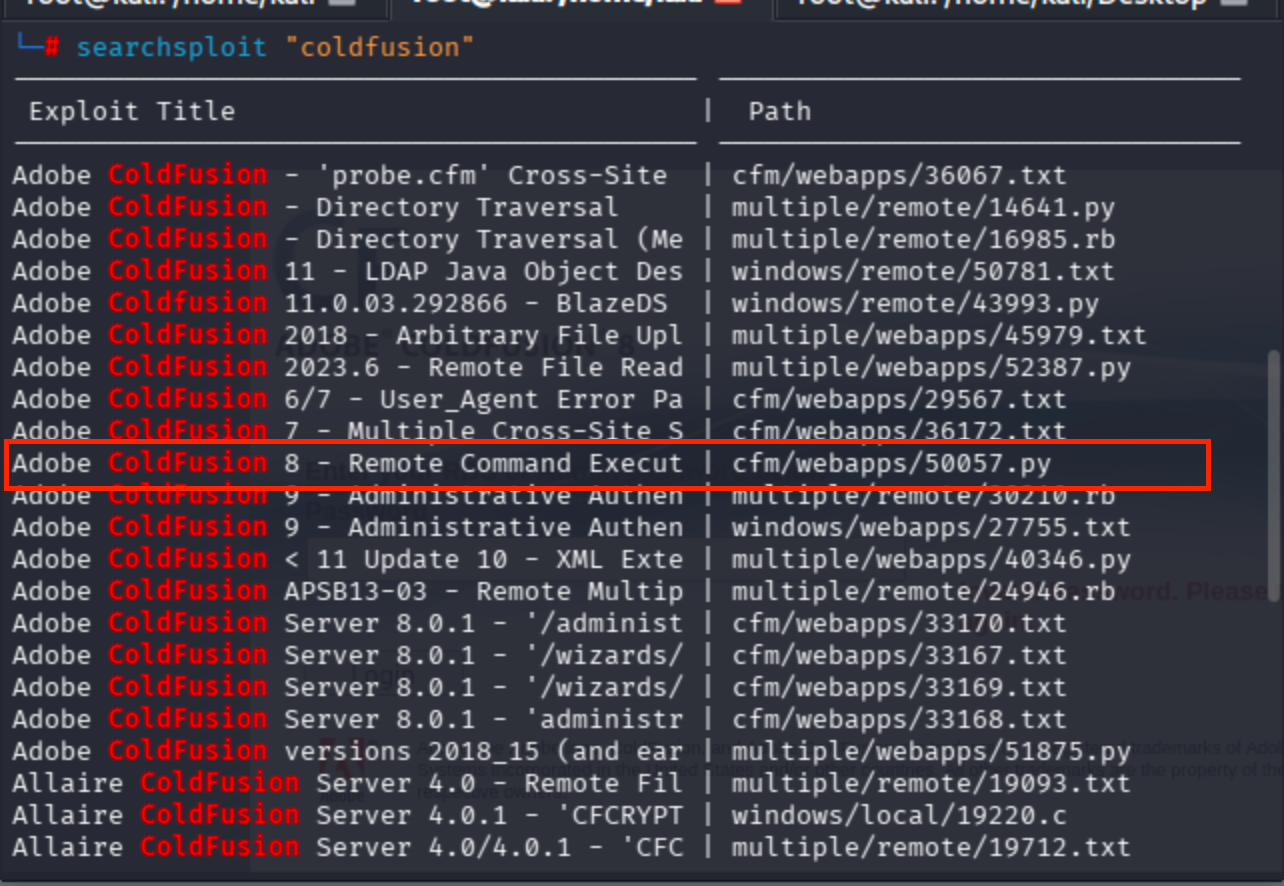This screenshot has width=1284, height=886.
Task: Click path cfm/webapps/33170.txt
Action: (899, 623)
